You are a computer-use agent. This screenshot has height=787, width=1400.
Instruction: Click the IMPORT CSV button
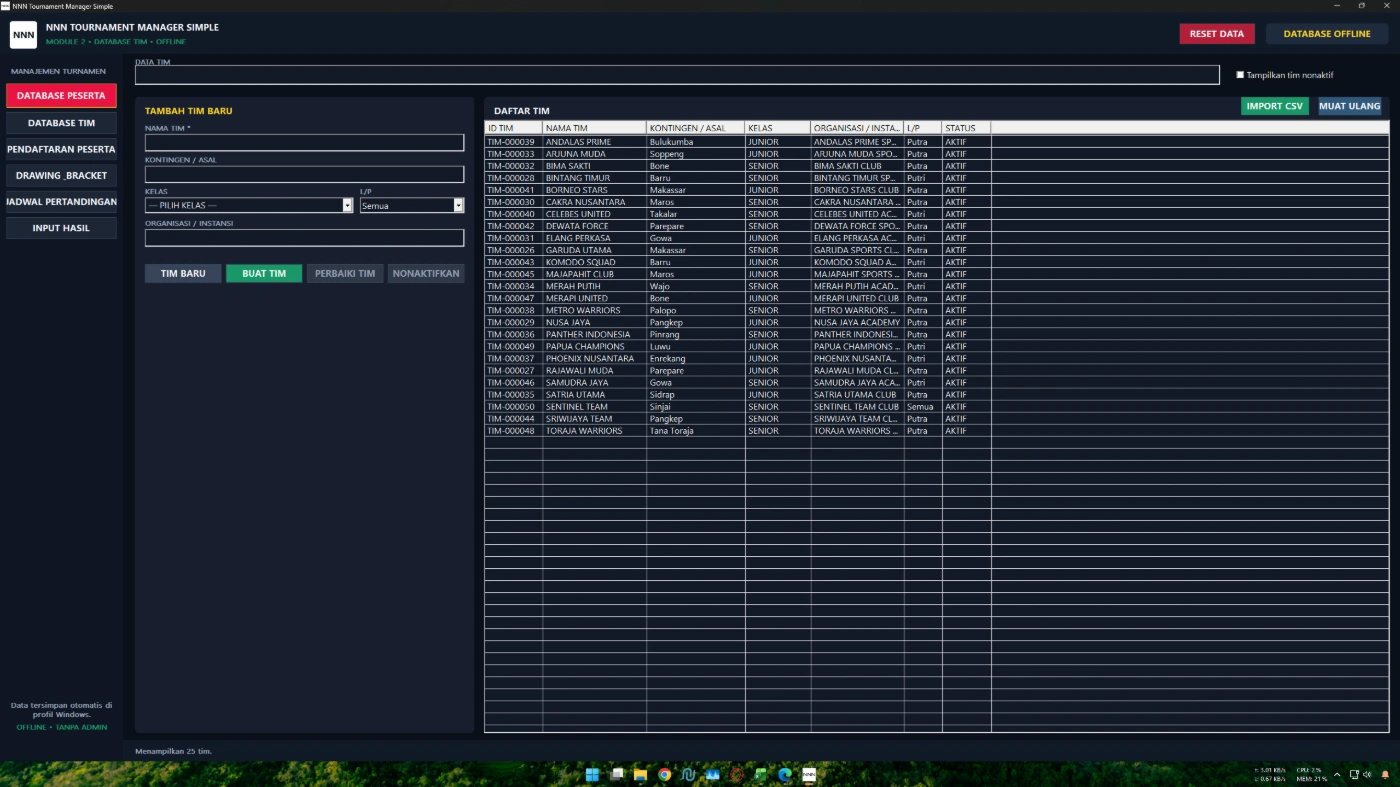[1275, 106]
